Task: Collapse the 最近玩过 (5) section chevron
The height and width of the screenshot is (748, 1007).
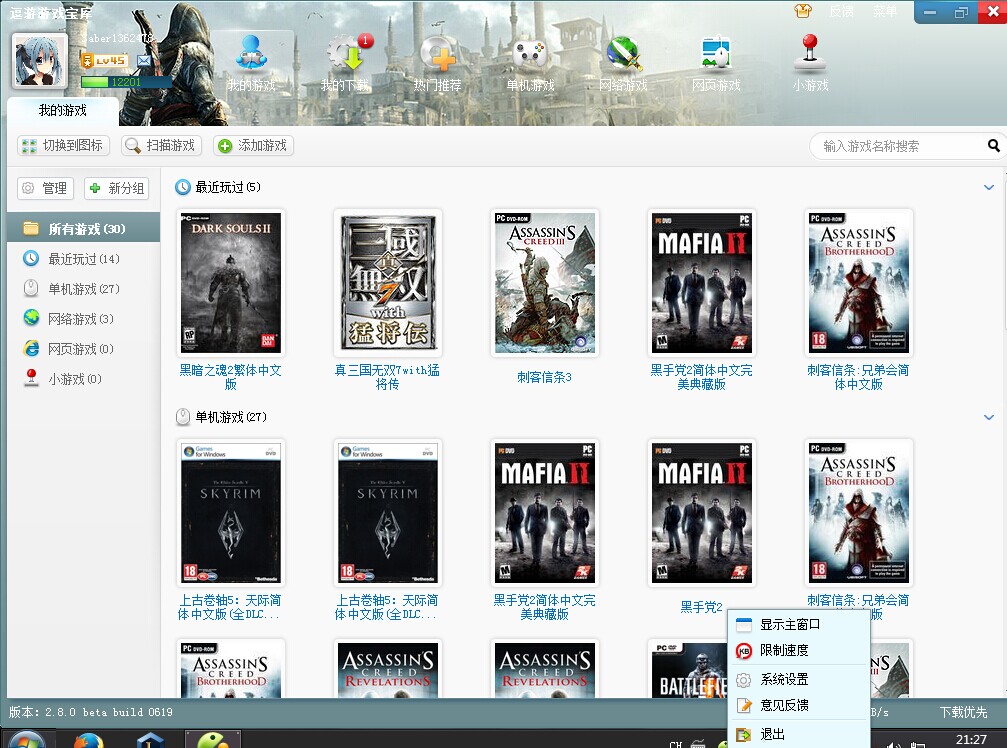Action: (988, 187)
